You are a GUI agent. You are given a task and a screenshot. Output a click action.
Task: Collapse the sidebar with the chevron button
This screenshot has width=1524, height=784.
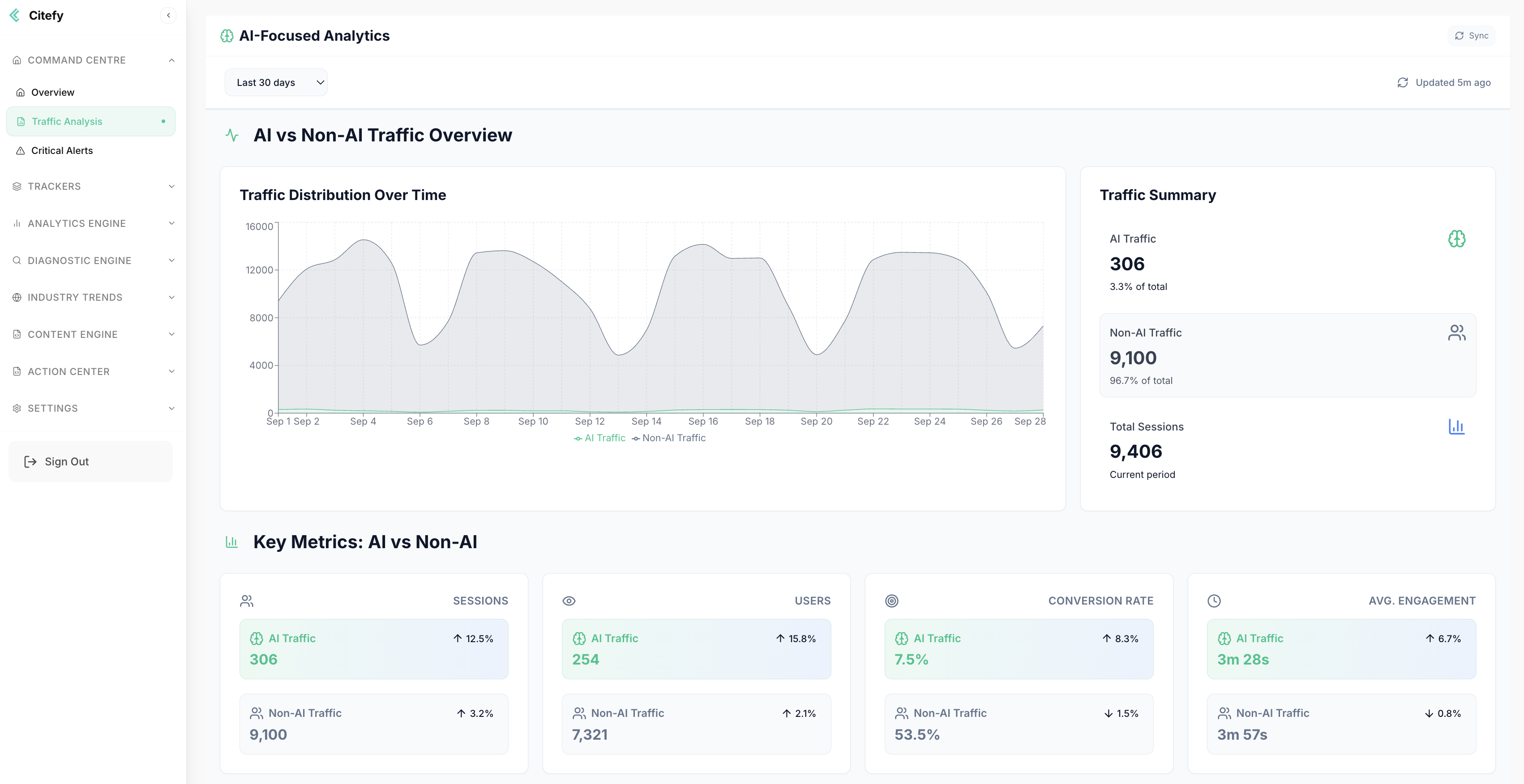[168, 15]
